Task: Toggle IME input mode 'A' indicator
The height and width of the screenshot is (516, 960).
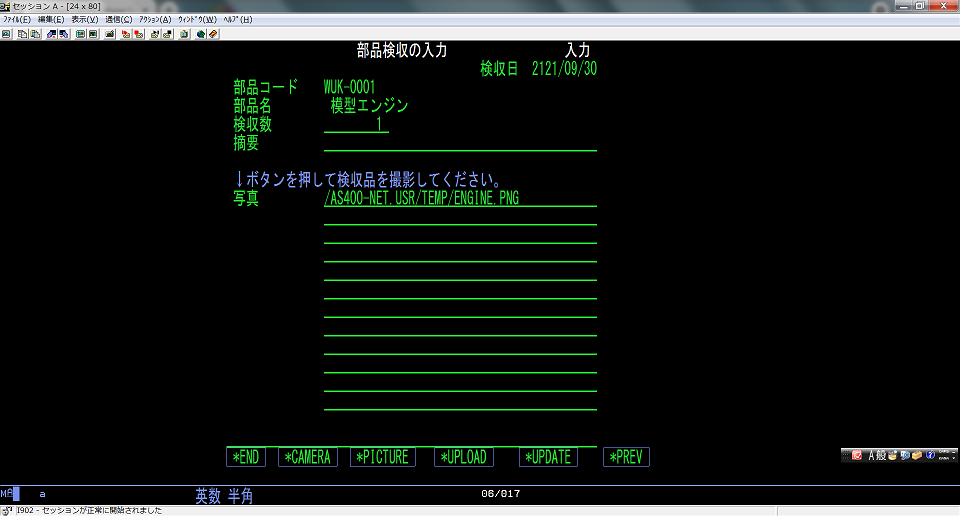Action: [871, 455]
